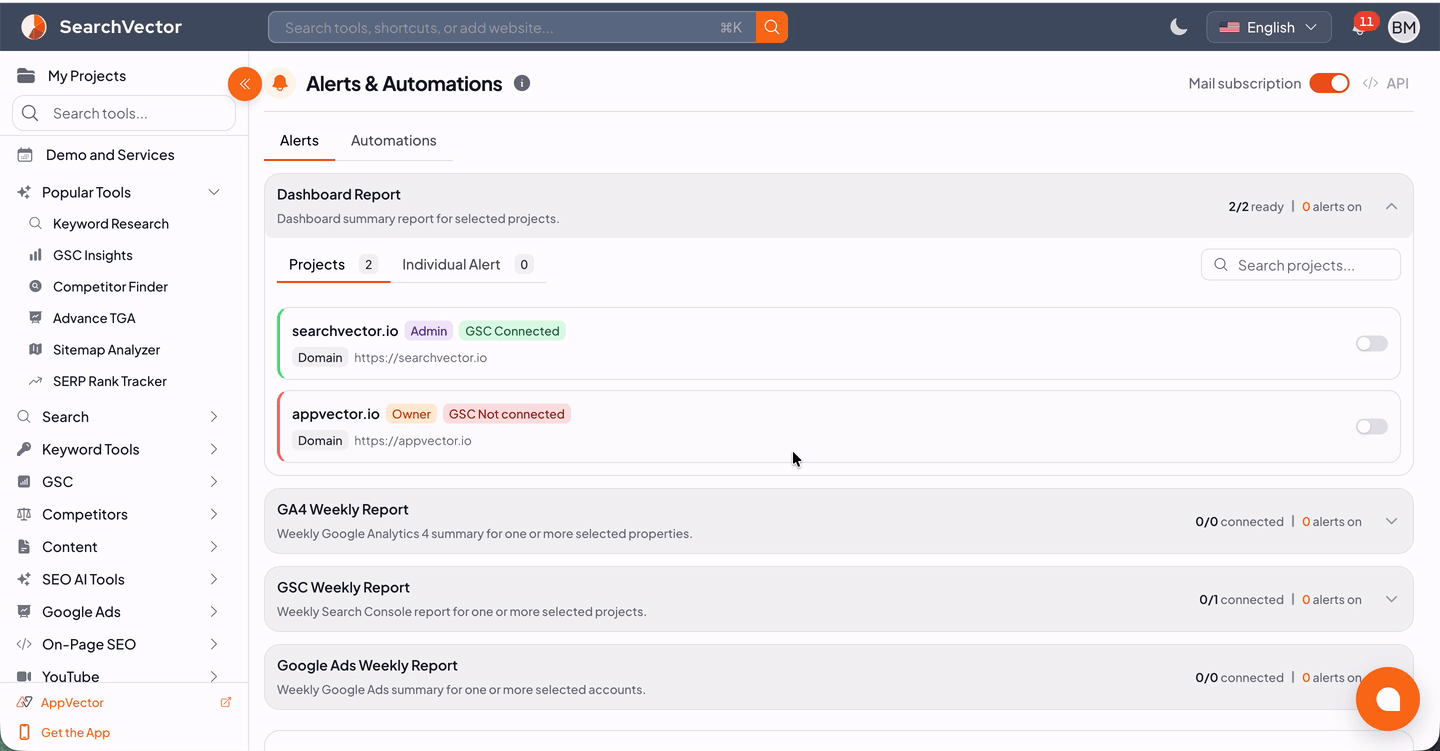1440x751 pixels.
Task: Open the API code link
Action: coord(1386,83)
